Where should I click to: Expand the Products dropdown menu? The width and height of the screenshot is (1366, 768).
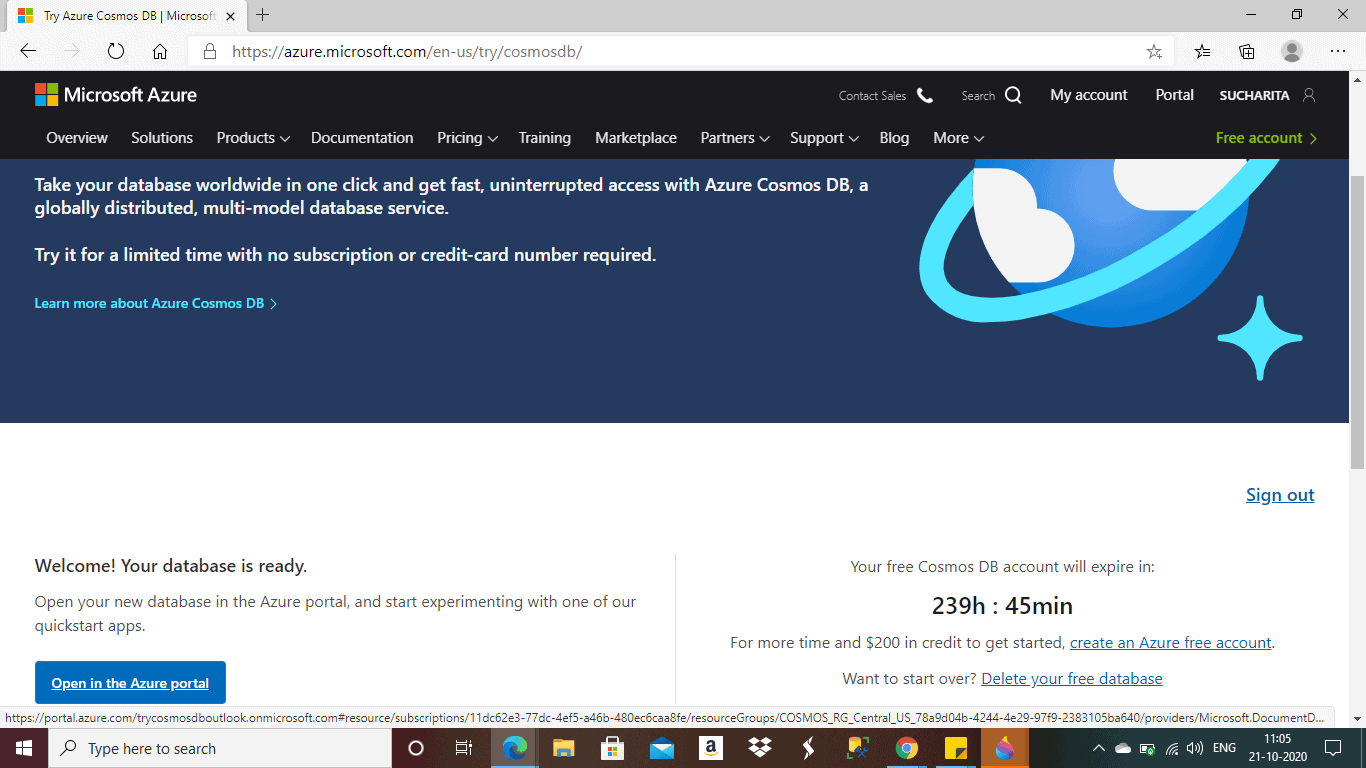[253, 138]
